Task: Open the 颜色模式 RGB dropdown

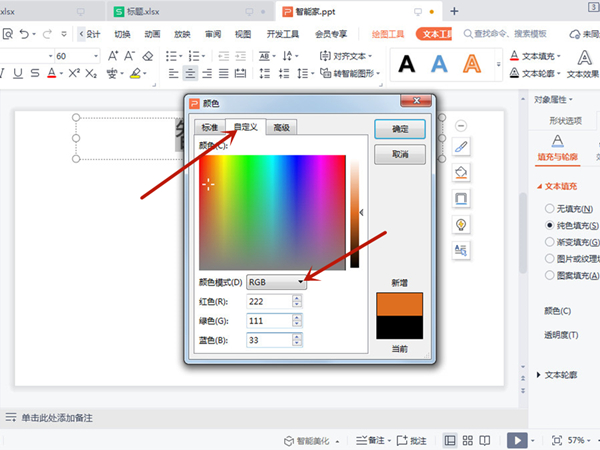Action: [276, 282]
